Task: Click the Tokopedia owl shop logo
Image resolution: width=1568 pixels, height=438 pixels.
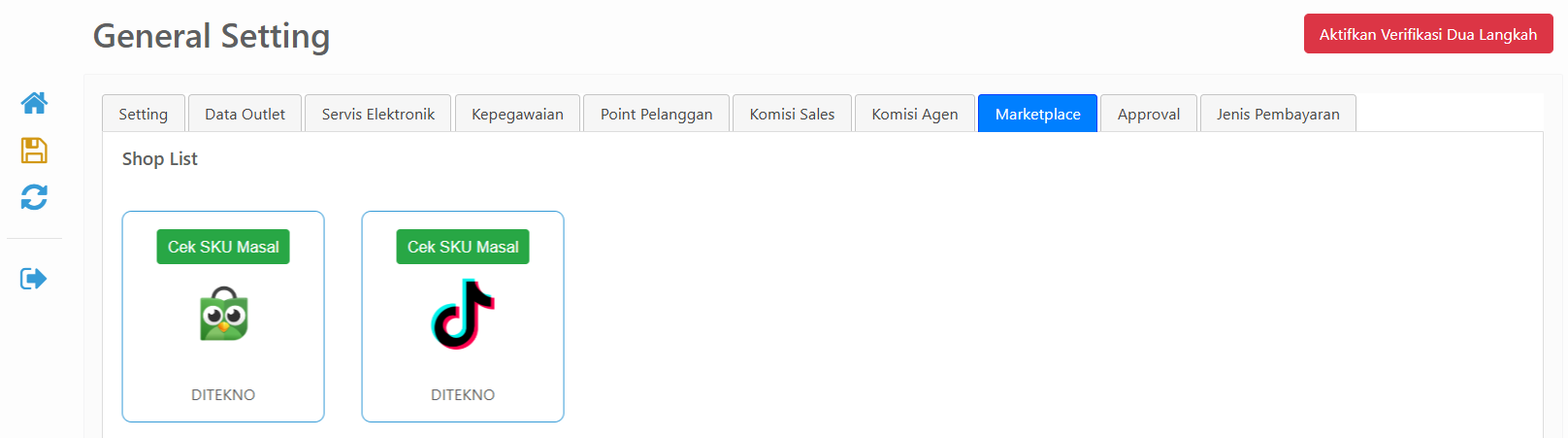Action: (224, 314)
